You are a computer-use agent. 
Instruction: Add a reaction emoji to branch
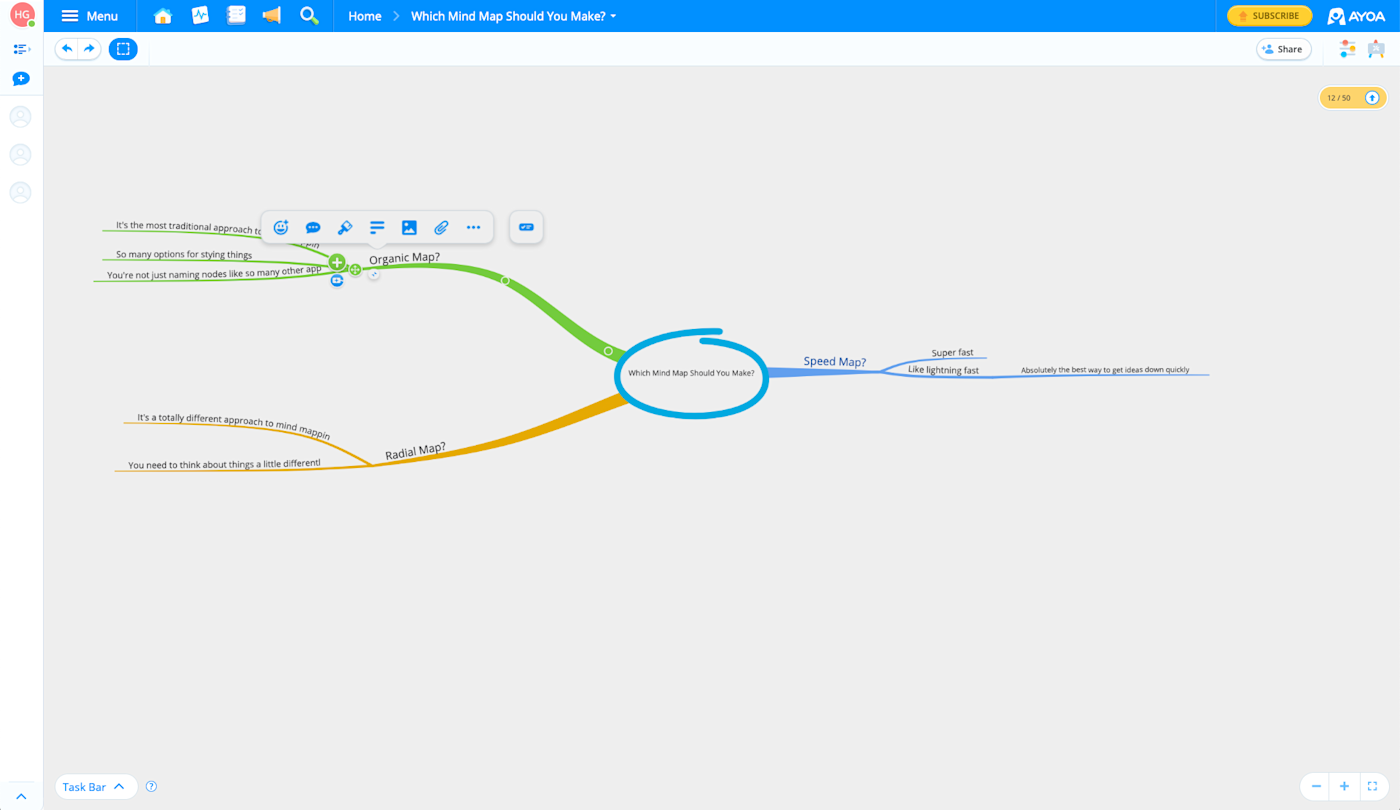click(281, 228)
